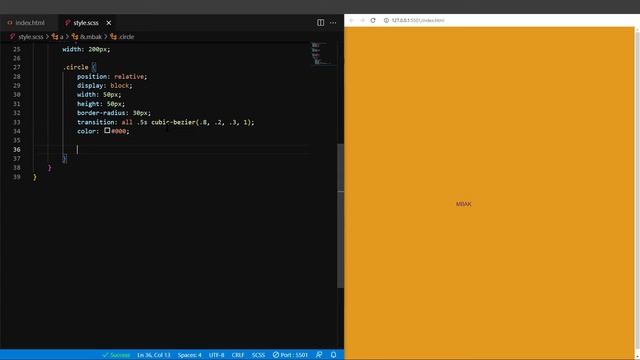Switch to the style.scss tab
Screen dimensions: 640x360
pos(86,23)
